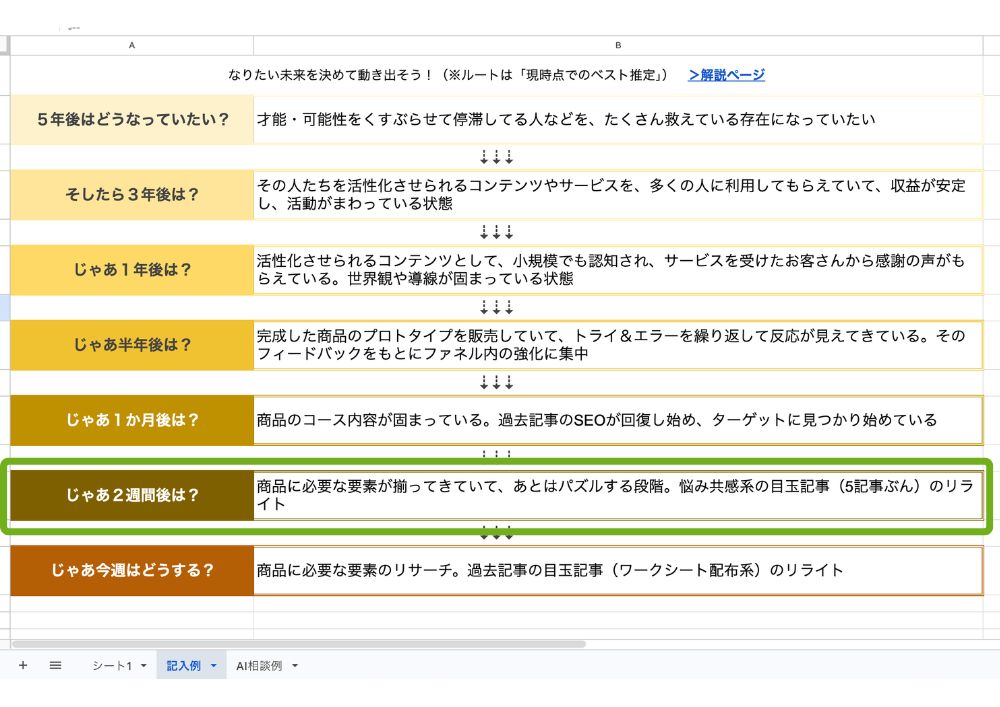The width and height of the screenshot is (1000, 707).
Task: Click the answer cell starting 商品に必要な要素が揃ってきていて
Action: (x=618, y=495)
